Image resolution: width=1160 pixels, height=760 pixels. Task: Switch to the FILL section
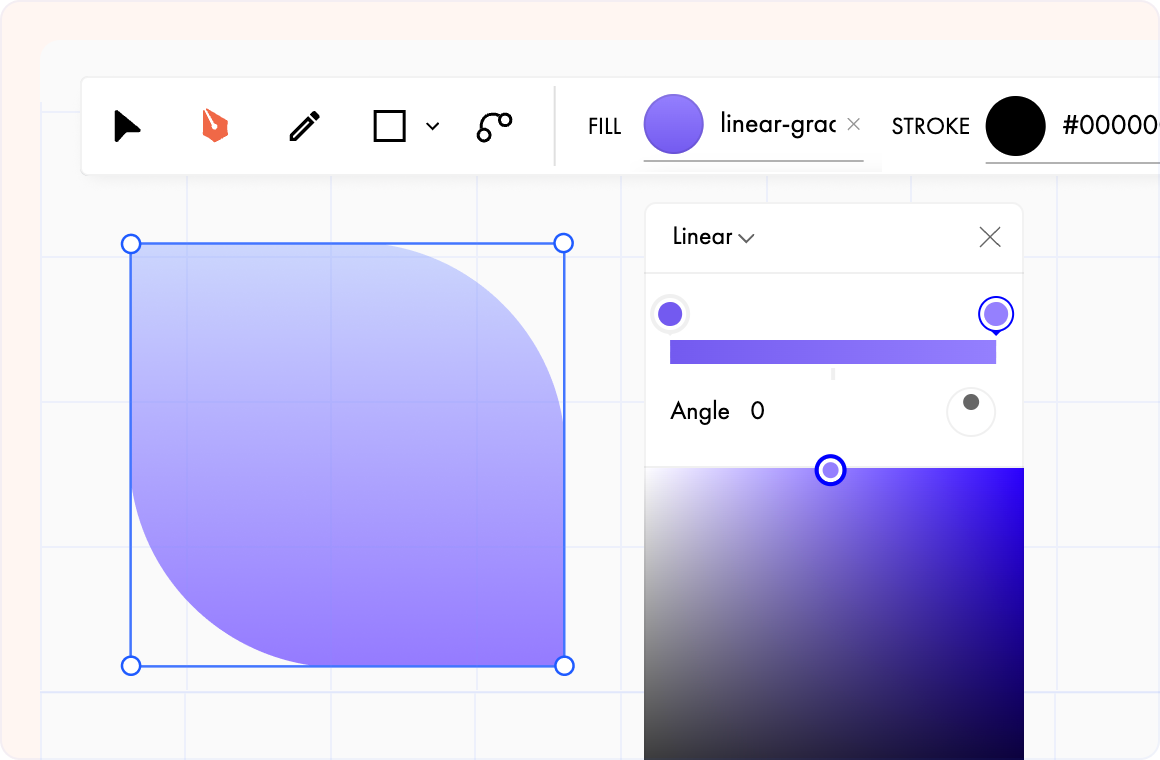604,126
